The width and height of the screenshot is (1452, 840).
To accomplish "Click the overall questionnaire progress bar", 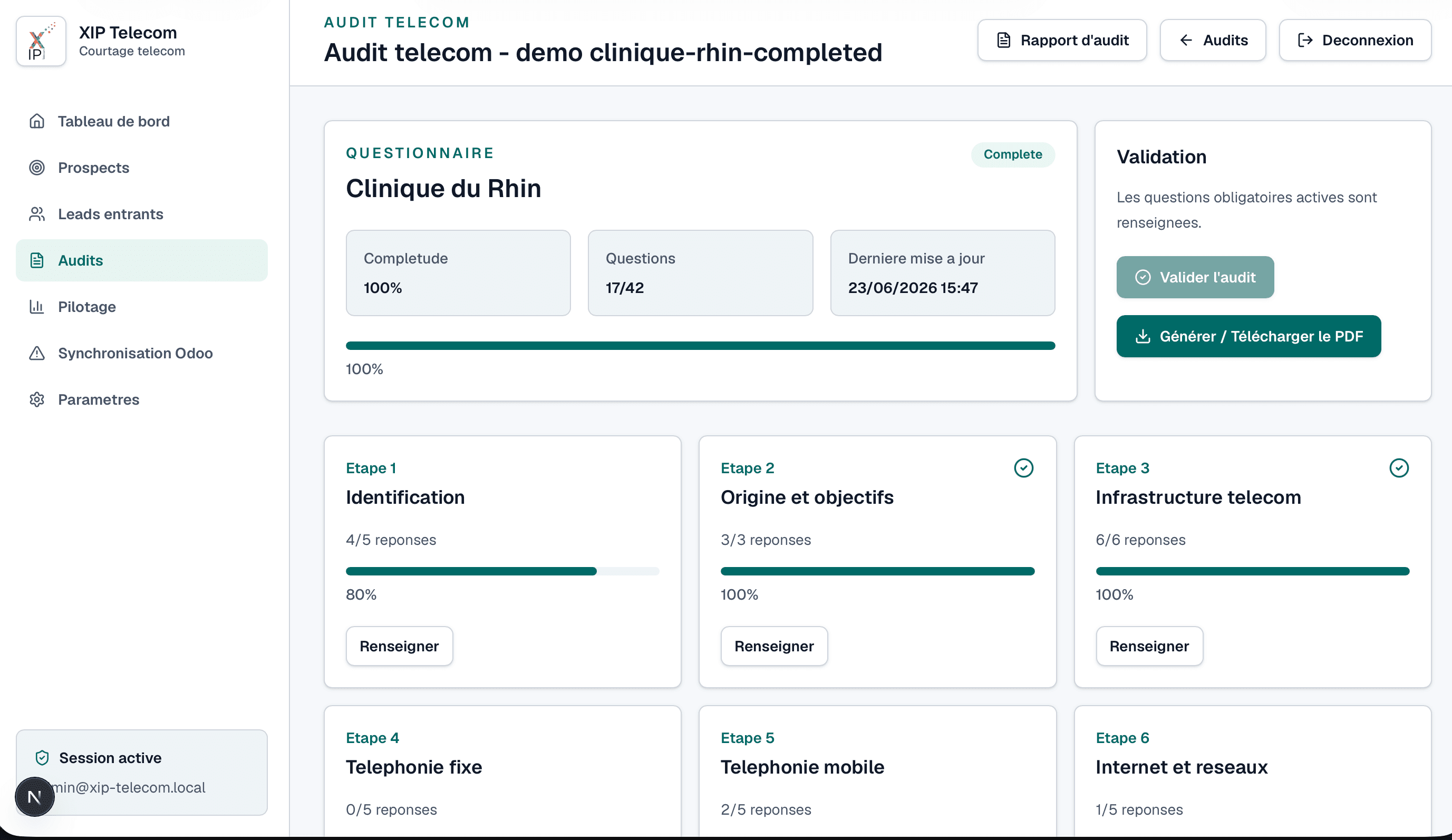I will [700, 346].
